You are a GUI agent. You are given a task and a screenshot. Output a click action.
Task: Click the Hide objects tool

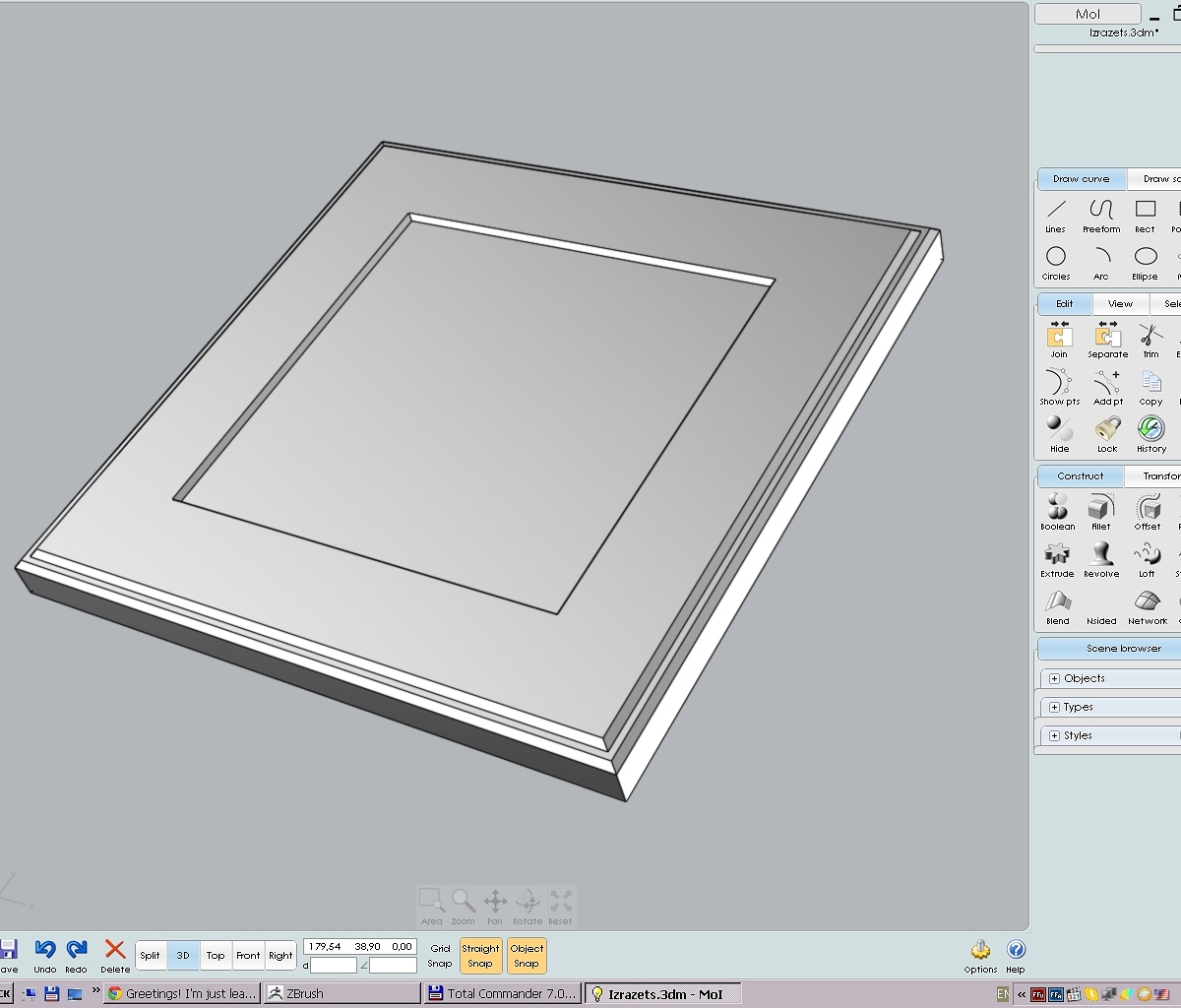[x=1059, y=435]
